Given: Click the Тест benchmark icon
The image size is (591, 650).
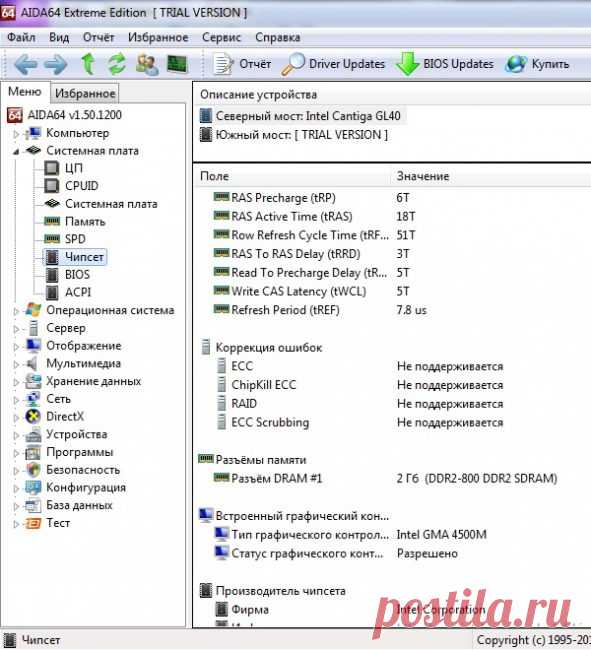Looking at the screenshot, I should (33, 523).
